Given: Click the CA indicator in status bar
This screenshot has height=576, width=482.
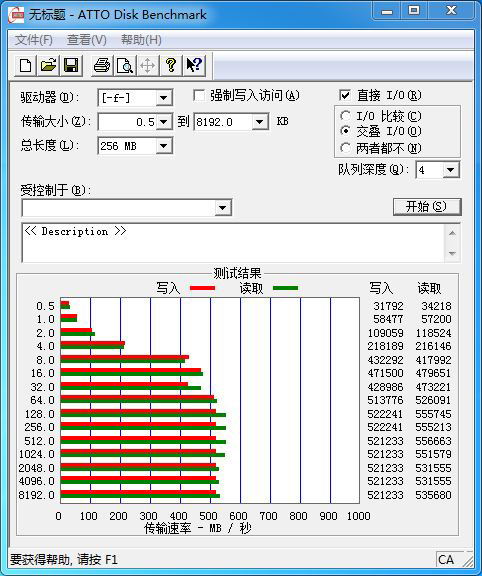Looking at the screenshot, I should [446, 559].
